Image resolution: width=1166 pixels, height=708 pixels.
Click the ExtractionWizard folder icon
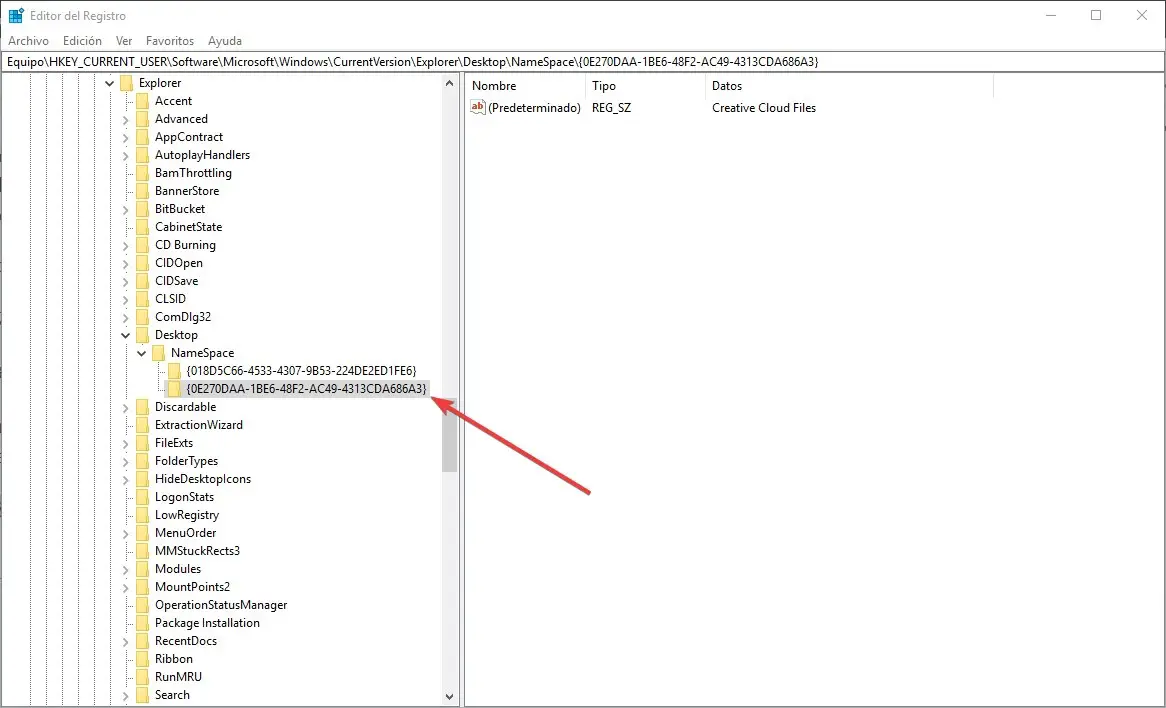point(143,425)
